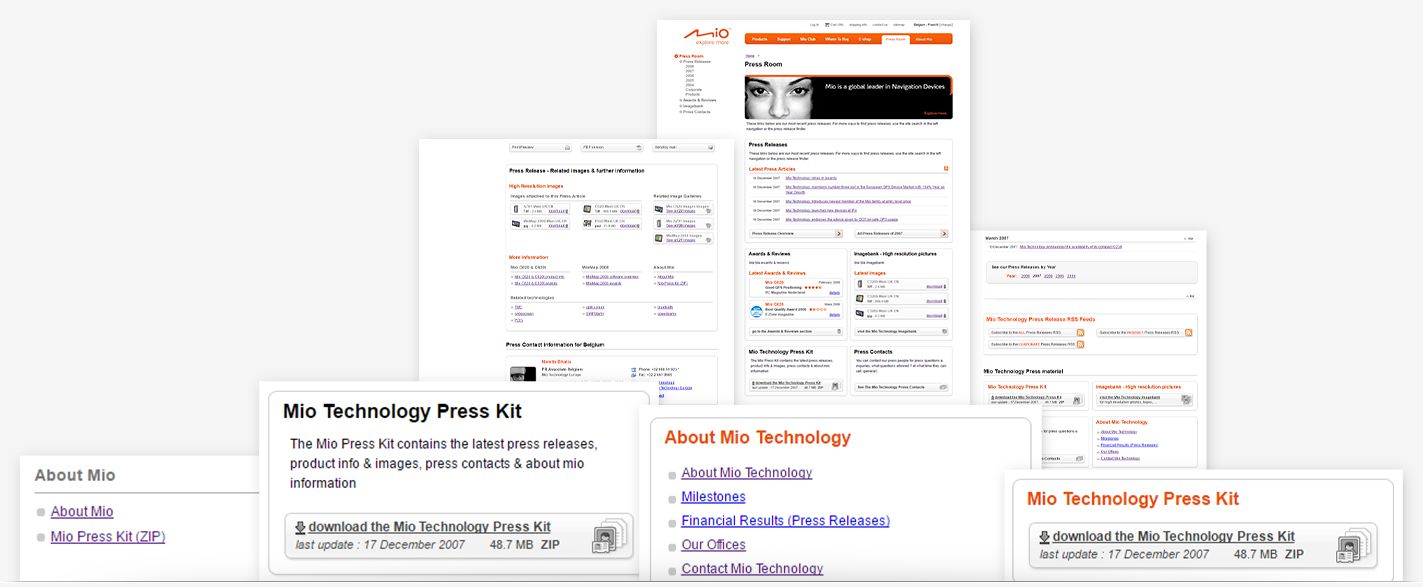Select the highlighted Press Room navbar tab
The height and width of the screenshot is (587, 1423).
(896, 39)
